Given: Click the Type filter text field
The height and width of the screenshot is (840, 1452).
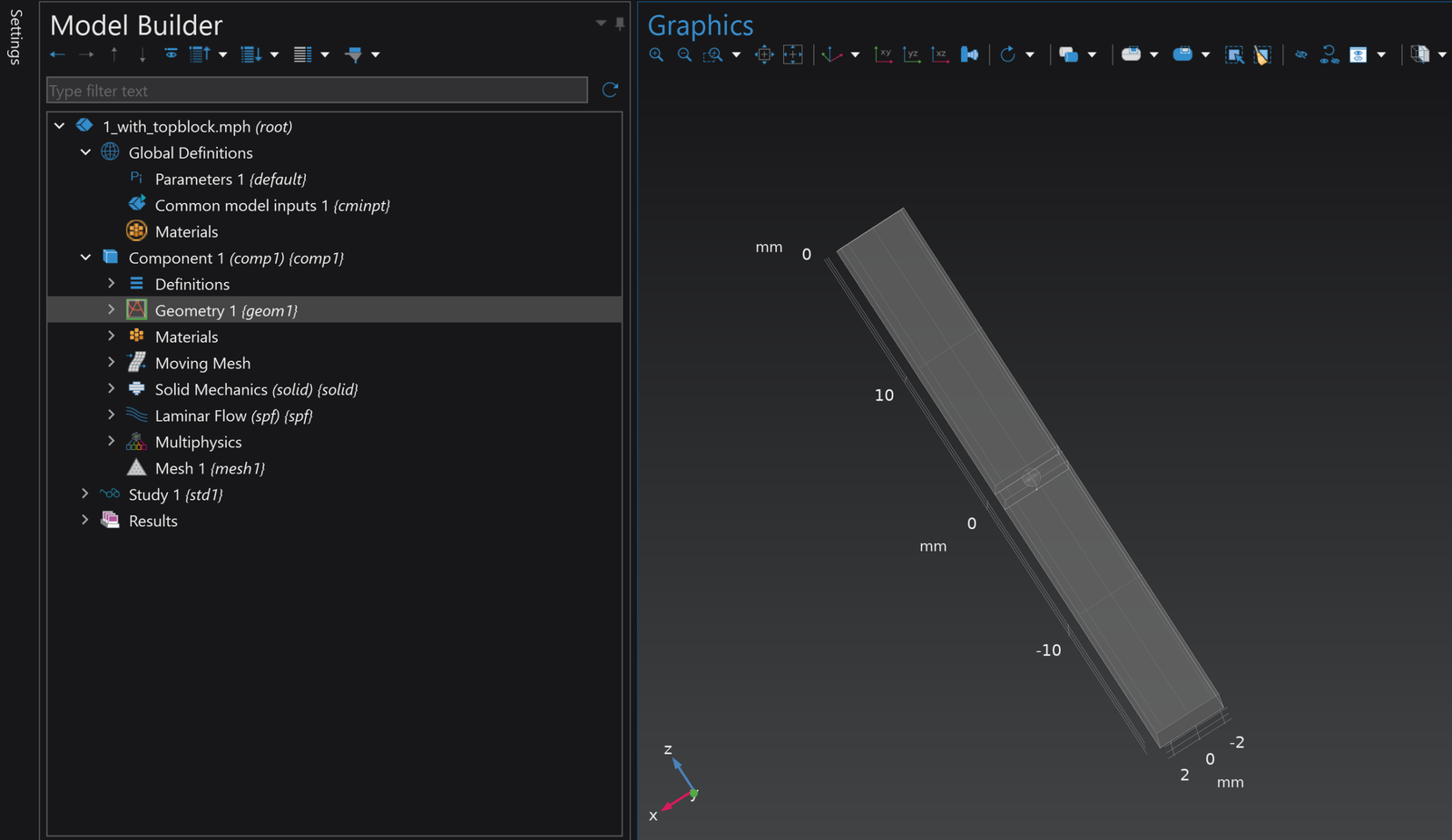Looking at the screenshot, I should pyautogui.click(x=317, y=91).
